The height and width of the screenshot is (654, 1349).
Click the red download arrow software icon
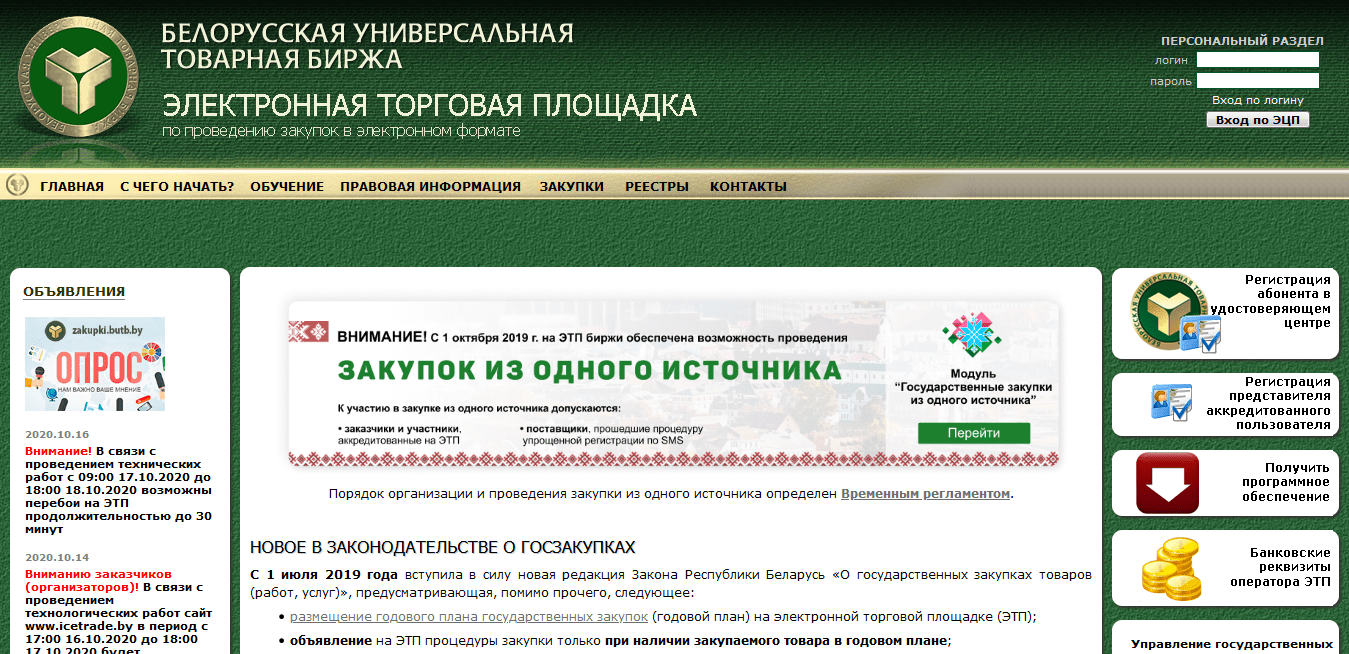tap(1167, 483)
